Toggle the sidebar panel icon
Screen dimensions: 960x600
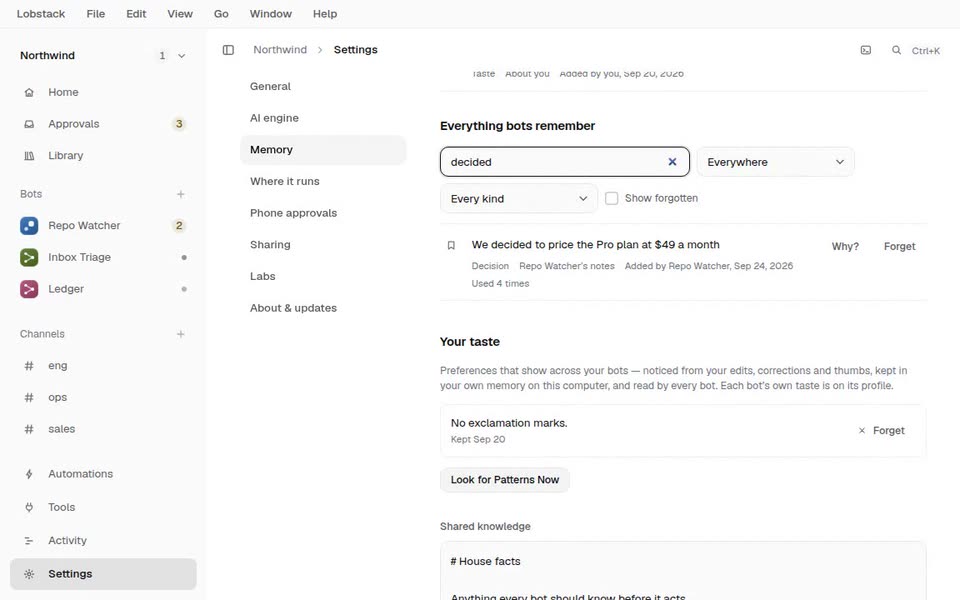tap(228, 50)
